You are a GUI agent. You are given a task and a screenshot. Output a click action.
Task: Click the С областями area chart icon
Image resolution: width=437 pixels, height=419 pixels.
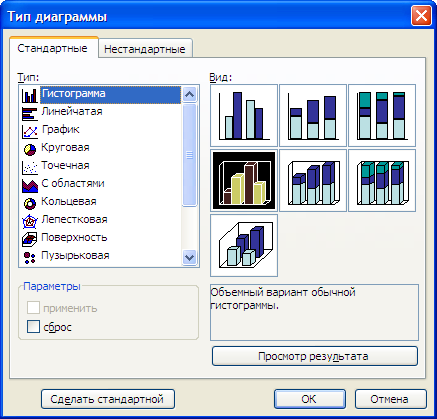(x=30, y=185)
